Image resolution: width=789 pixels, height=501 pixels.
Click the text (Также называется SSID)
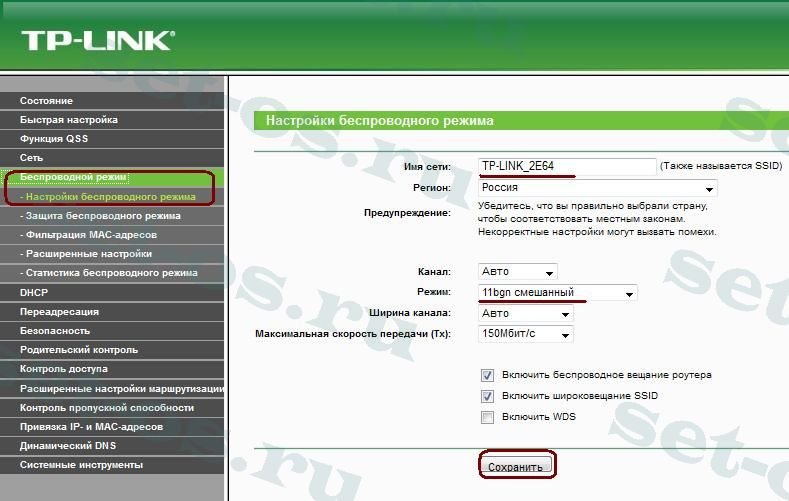click(x=721, y=165)
